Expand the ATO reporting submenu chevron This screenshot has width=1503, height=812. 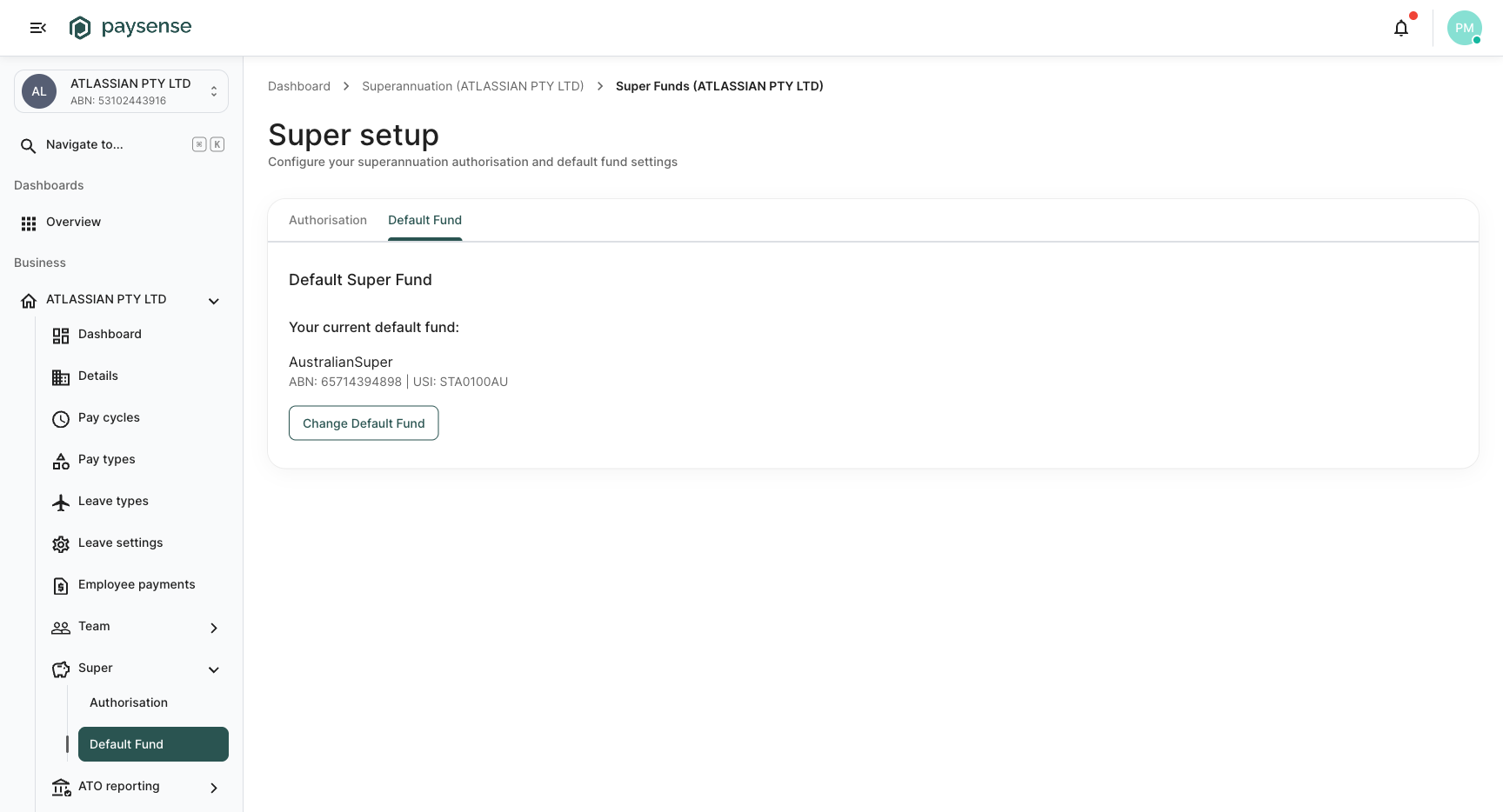coord(214,788)
